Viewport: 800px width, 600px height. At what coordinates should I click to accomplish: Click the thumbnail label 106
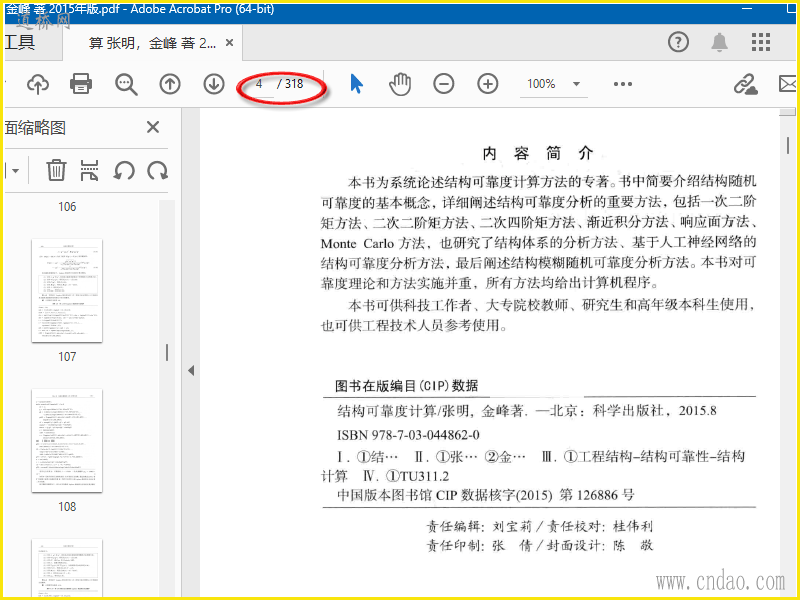click(x=67, y=207)
